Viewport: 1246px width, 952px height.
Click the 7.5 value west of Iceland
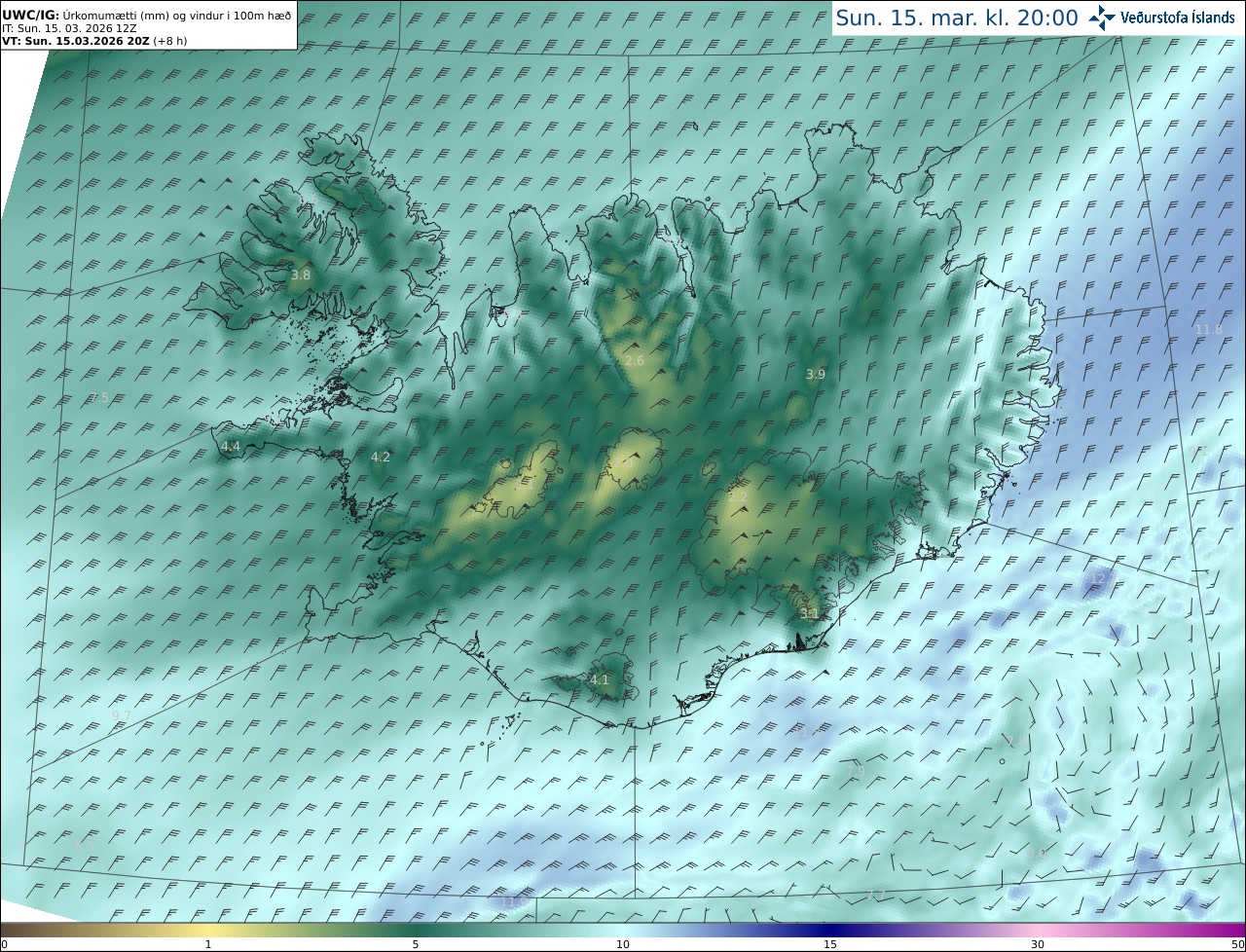[x=99, y=398]
